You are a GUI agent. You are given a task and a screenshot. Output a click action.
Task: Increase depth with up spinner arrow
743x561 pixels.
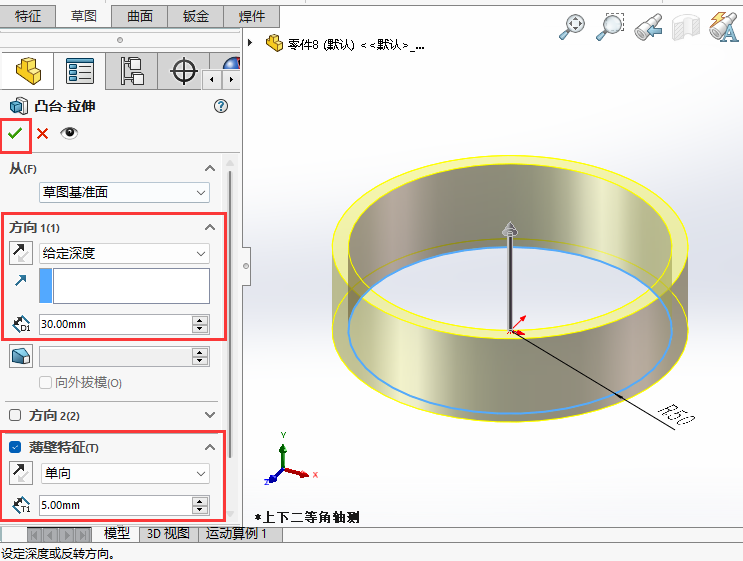pos(200,320)
